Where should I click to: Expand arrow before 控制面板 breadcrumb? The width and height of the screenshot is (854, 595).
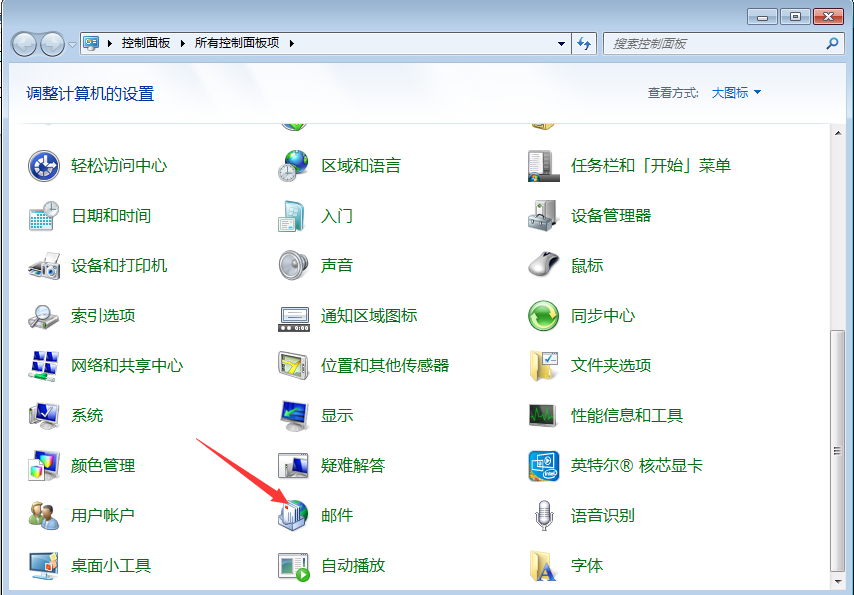[109, 43]
